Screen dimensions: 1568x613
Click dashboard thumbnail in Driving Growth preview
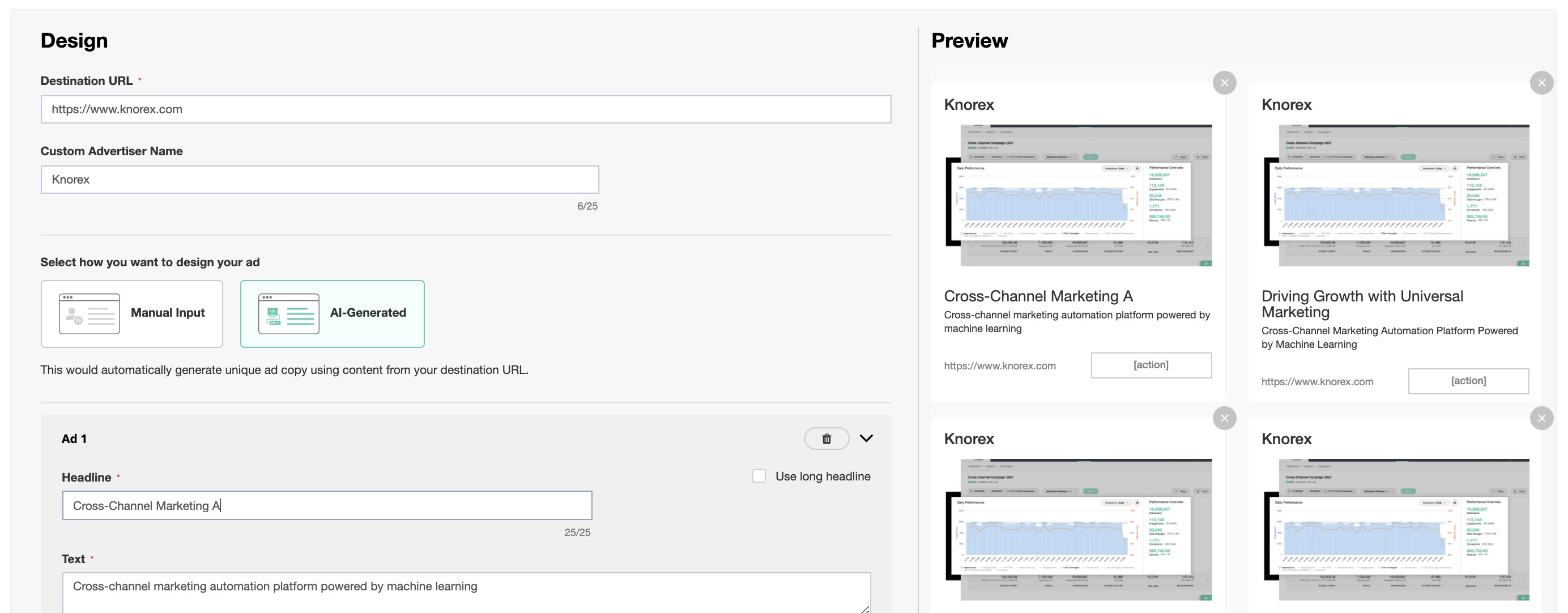click(x=1396, y=195)
